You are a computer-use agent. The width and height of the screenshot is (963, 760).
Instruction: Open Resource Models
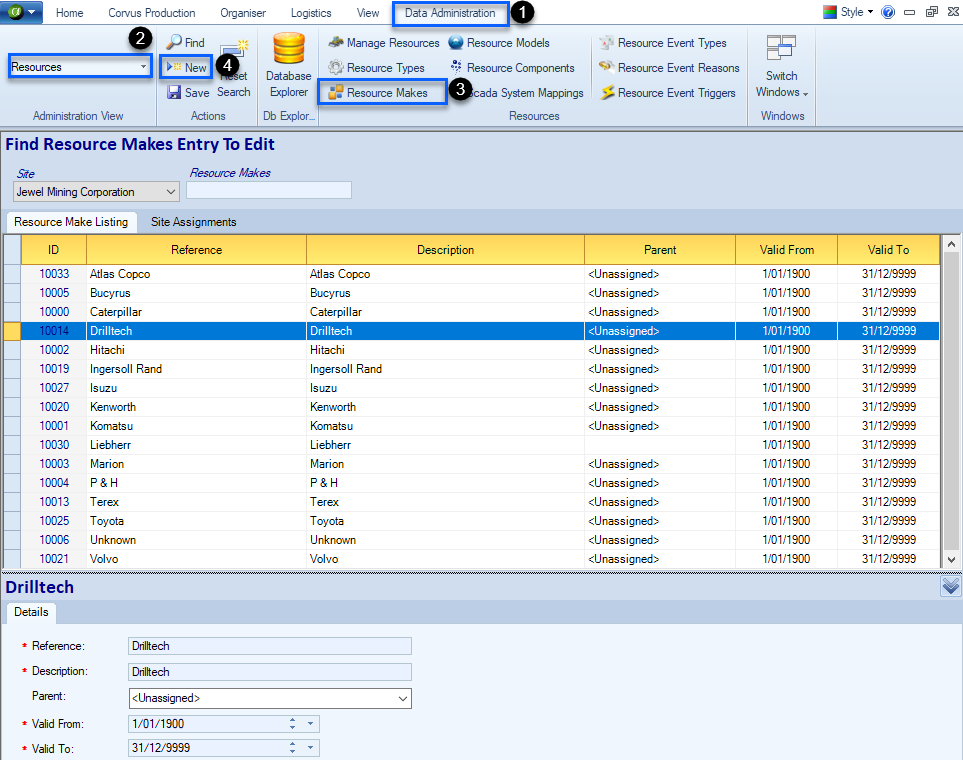(499, 42)
